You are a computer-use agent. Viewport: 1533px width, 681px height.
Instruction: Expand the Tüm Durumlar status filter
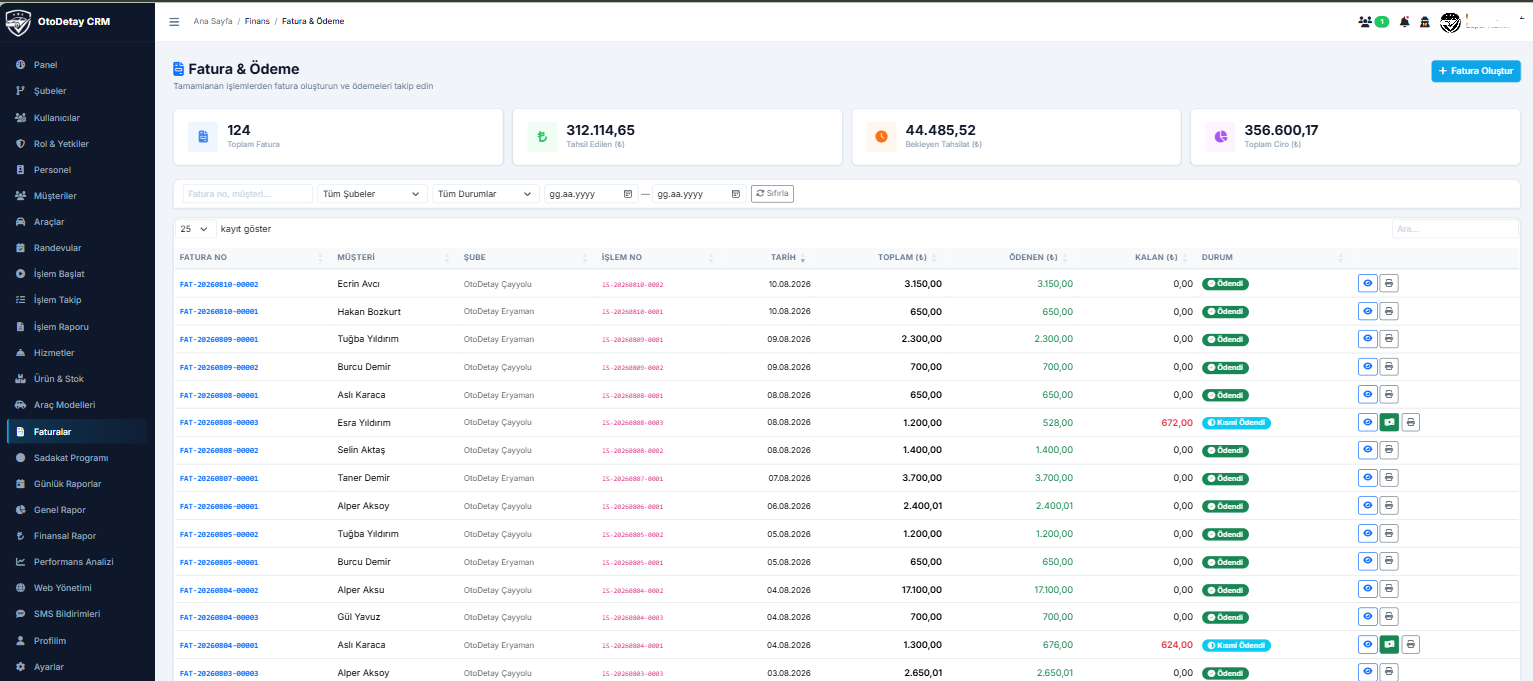coord(486,194)
